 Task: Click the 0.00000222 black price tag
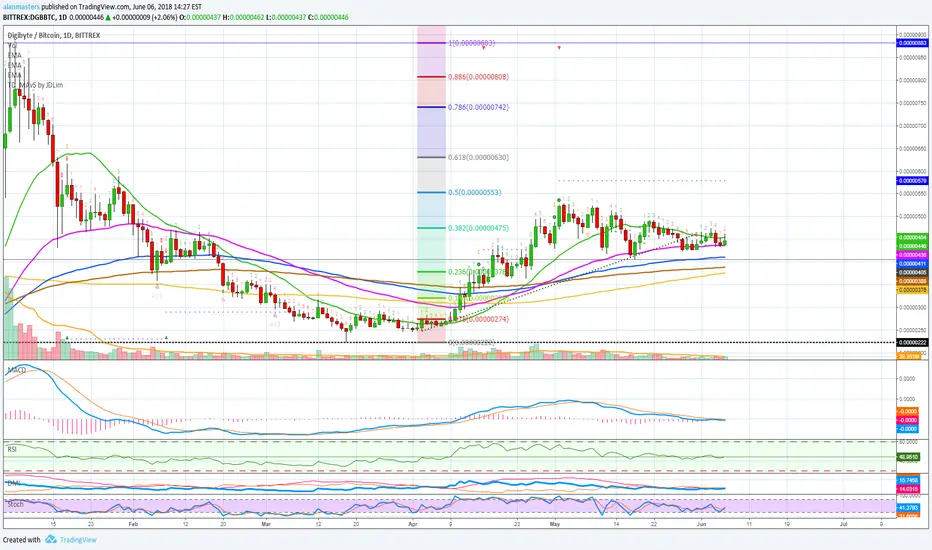click(912, 342)
